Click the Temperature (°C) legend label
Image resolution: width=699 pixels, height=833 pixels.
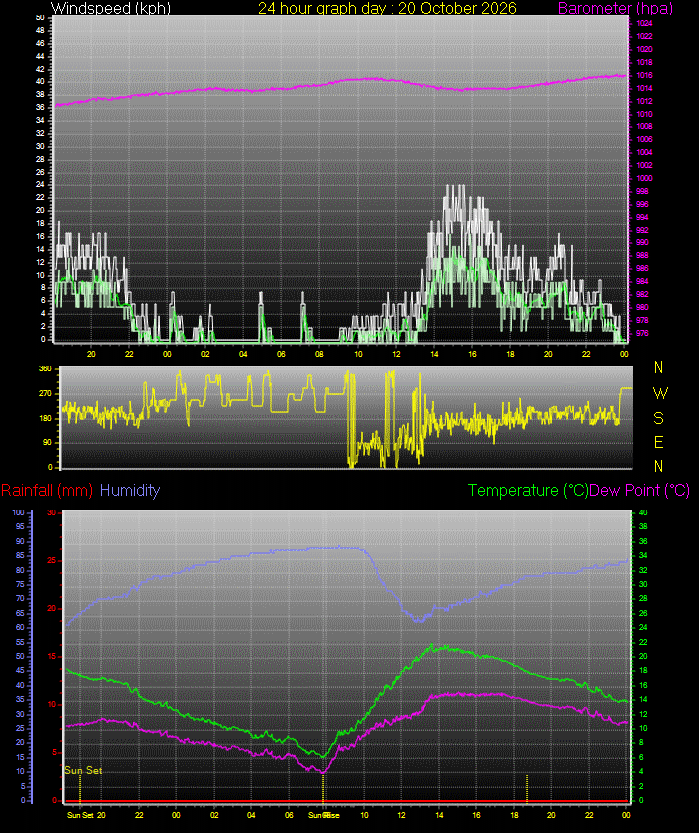point(528,490)
